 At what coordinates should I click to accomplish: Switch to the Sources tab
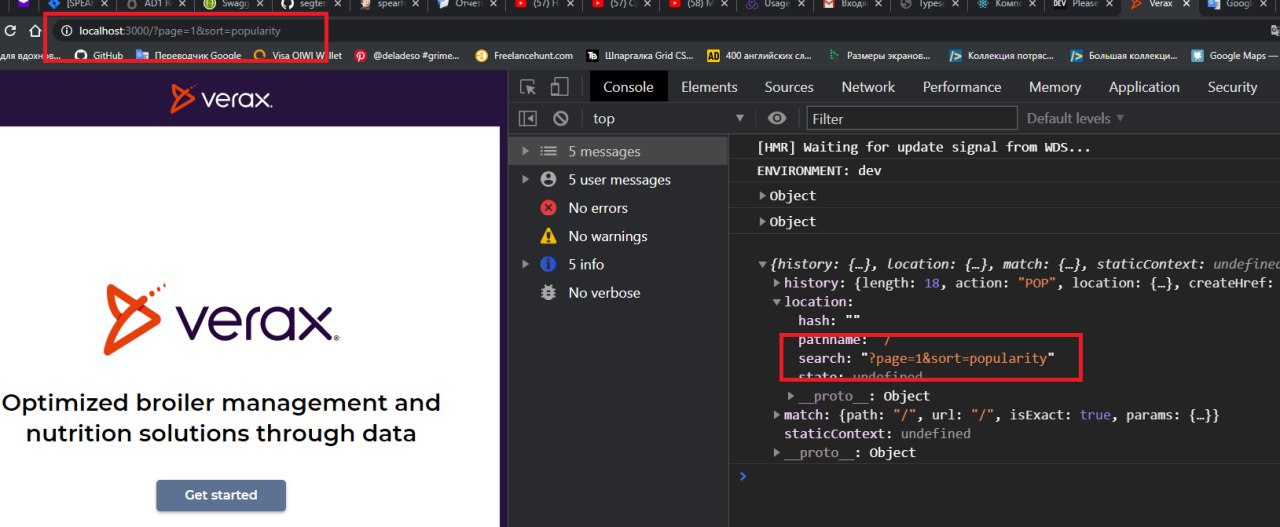click(789, 87)
